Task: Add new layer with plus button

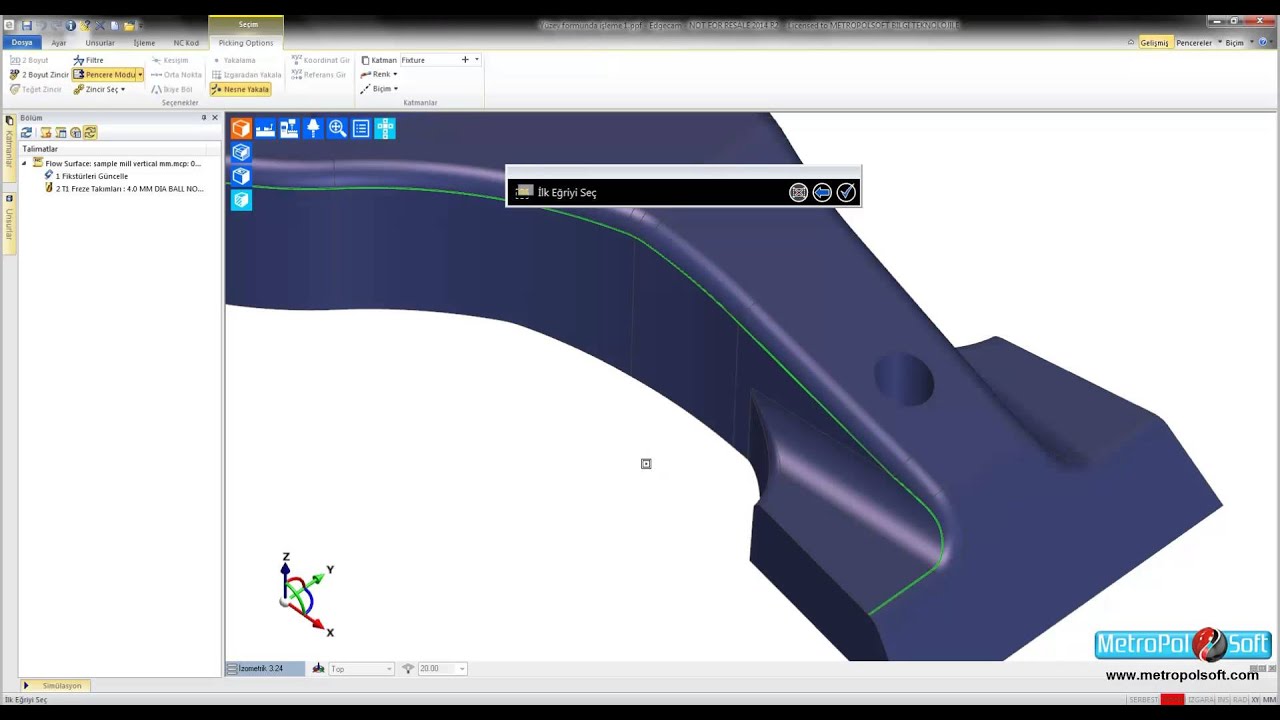Action: tap(465, 60)
